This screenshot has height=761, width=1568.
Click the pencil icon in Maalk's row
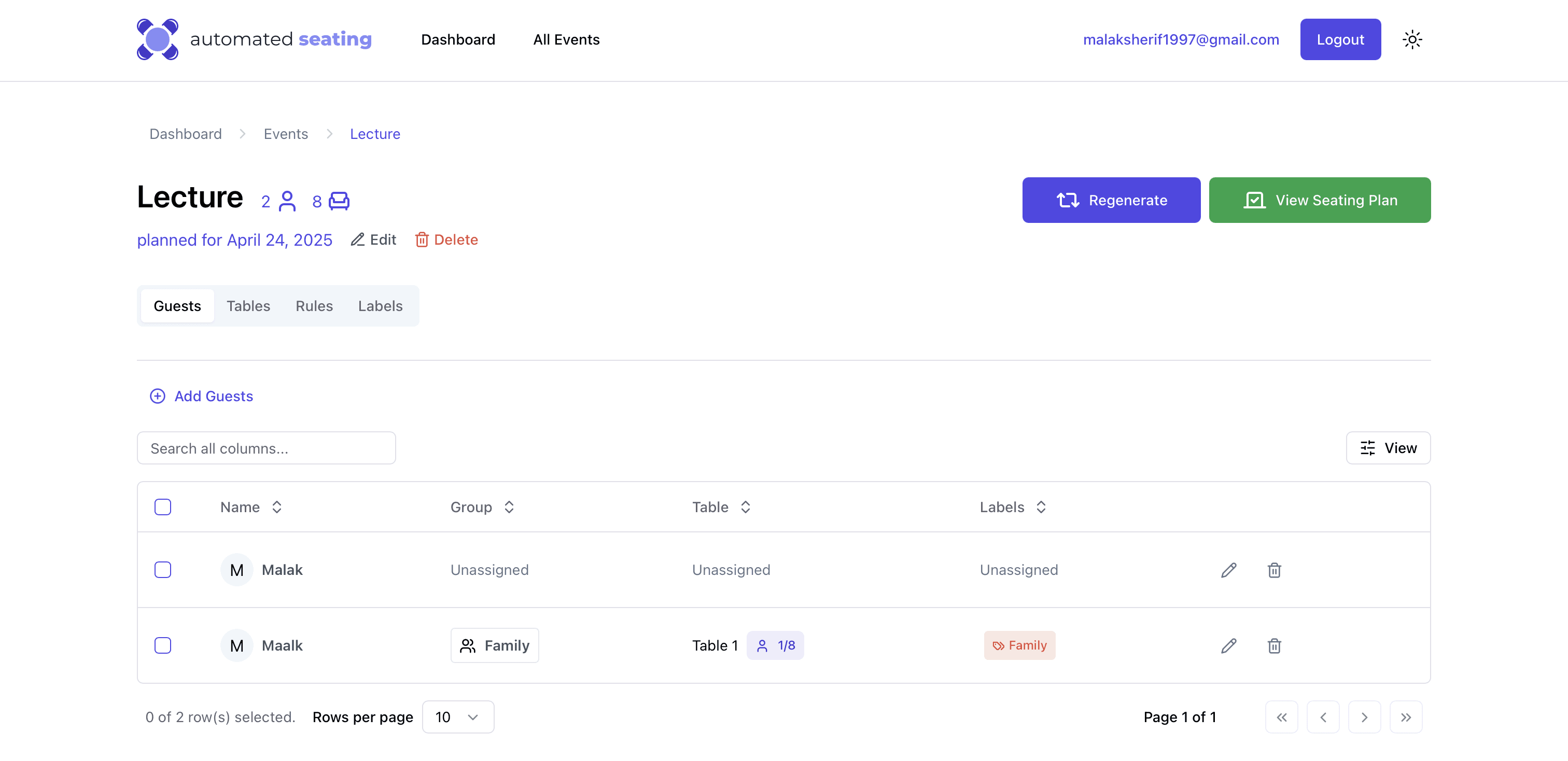(x=1228, y=645)
